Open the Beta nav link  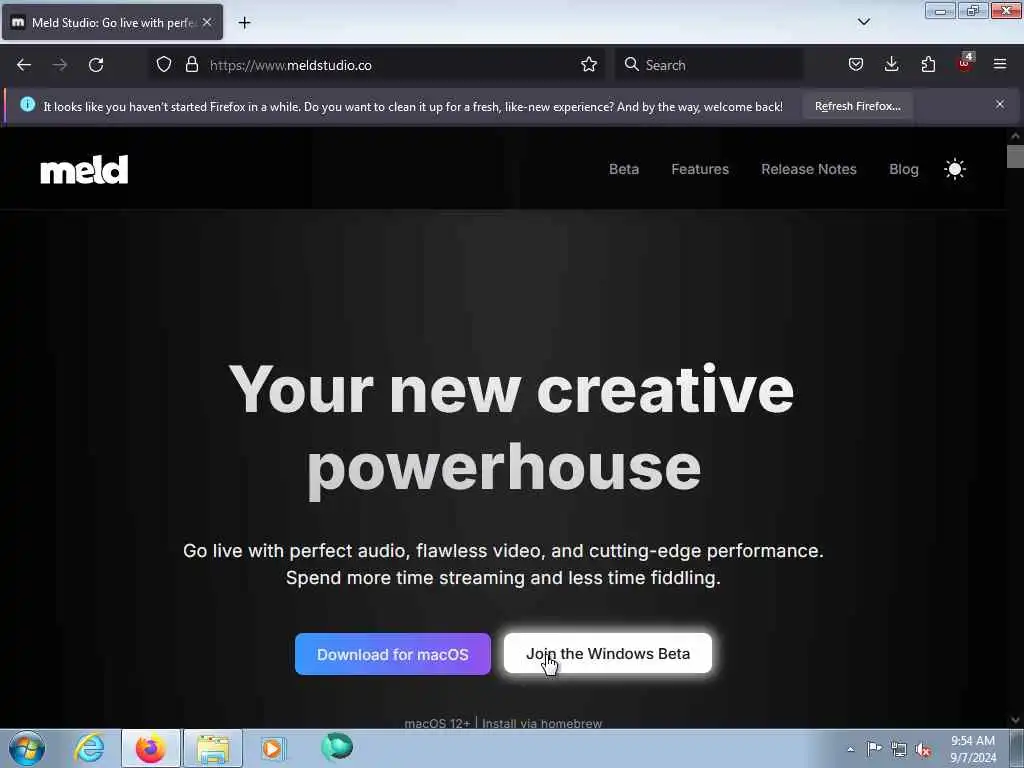click(624, 169)
